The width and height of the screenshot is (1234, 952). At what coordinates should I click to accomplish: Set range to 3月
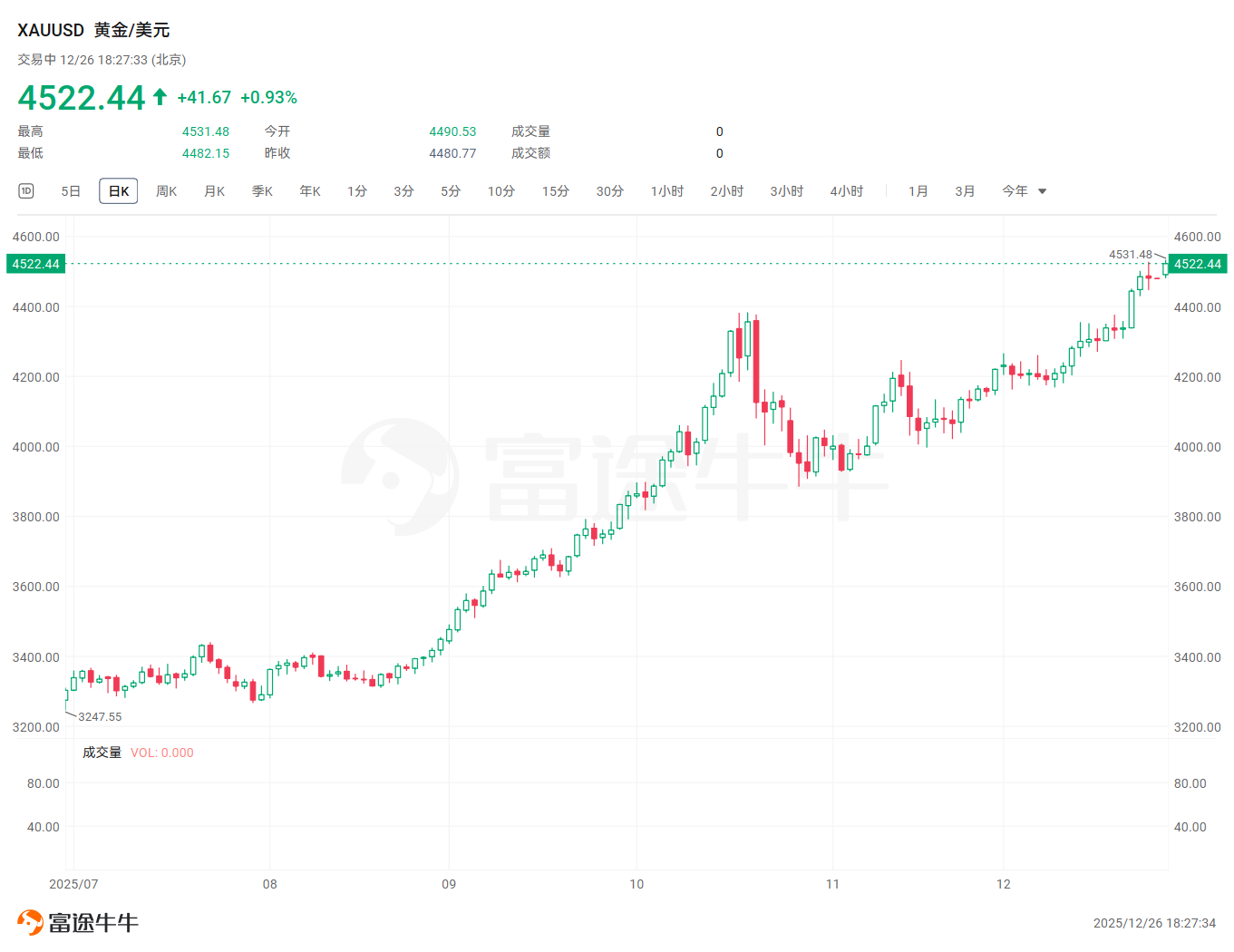(x=965, y=191)
